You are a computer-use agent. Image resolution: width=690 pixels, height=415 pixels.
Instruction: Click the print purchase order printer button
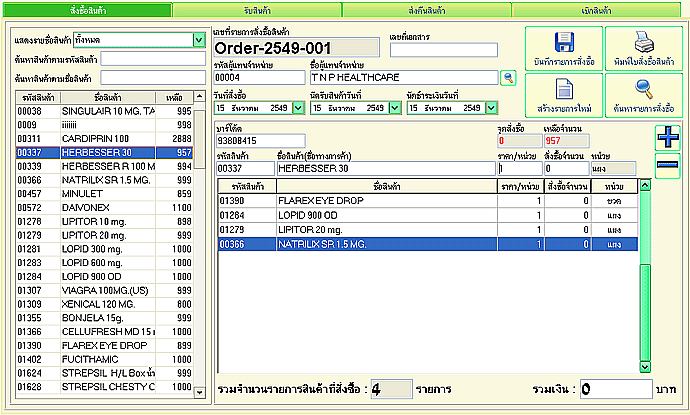pyautogui.click(x=644, y=48)
